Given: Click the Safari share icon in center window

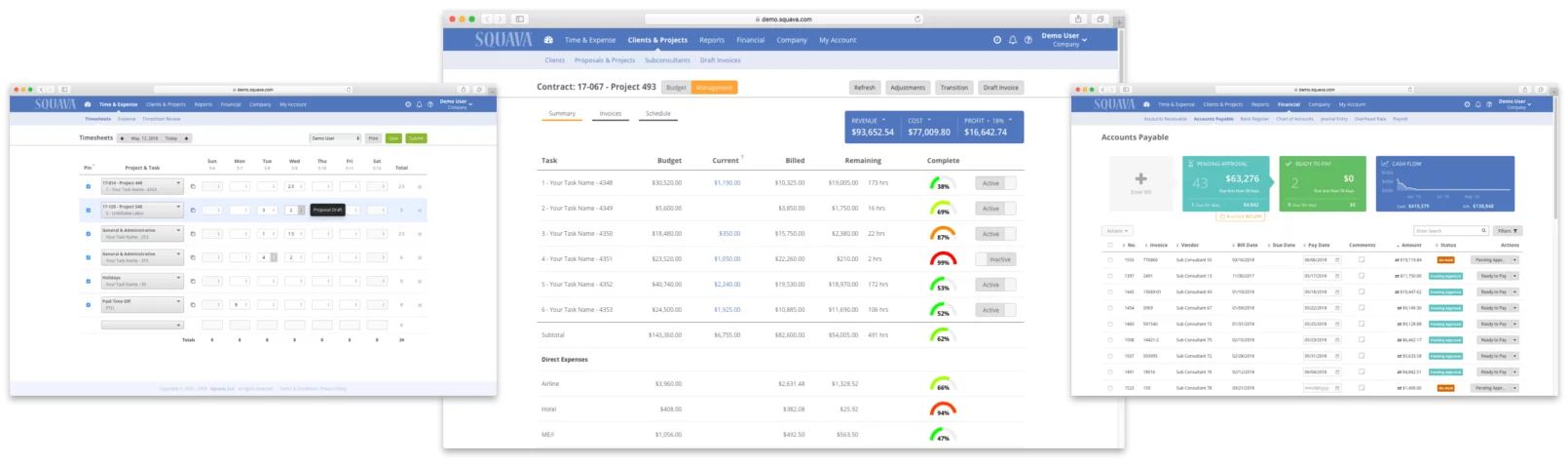Looking at the screenshot, I should pyautogui.click(x=1077, y=19).
